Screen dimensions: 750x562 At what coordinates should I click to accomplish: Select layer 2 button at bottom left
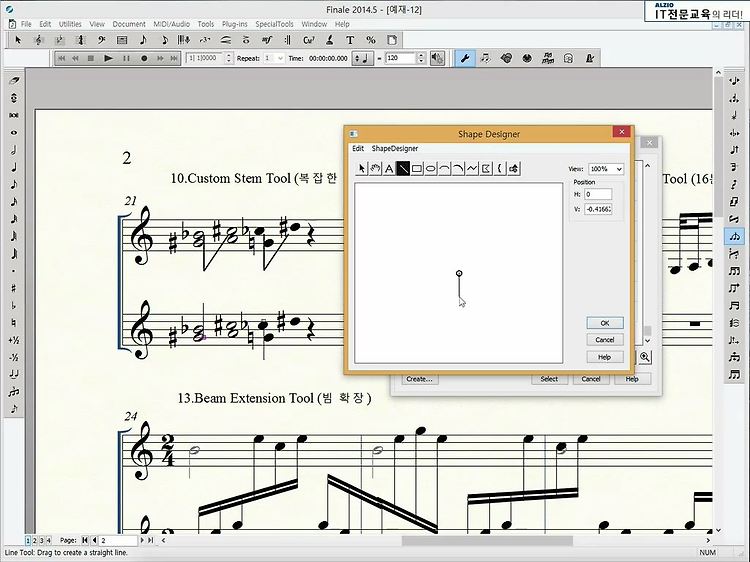[34, 540]
